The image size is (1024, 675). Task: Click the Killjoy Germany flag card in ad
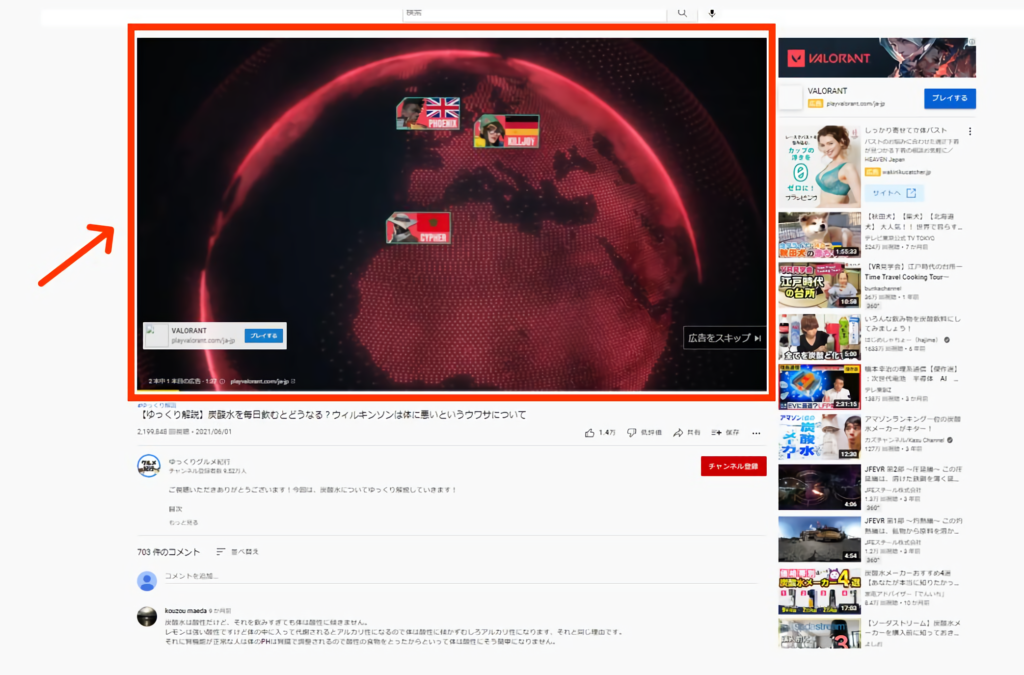[506, 131]
